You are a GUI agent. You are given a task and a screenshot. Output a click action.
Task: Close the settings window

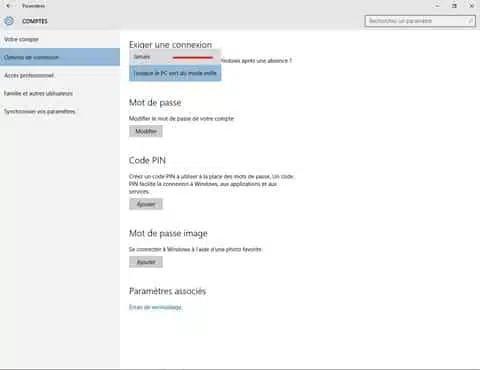point(472,6)
